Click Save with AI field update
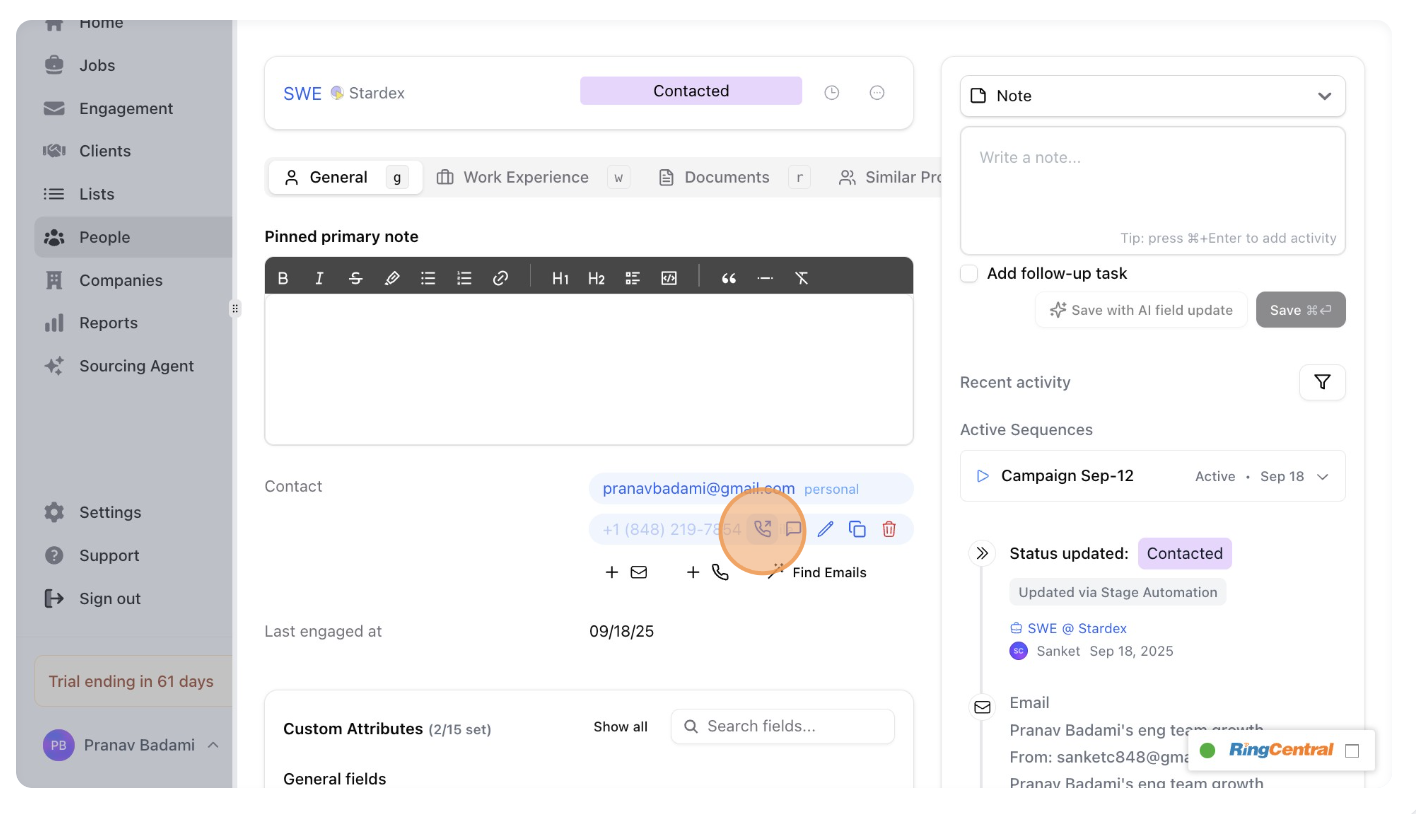1416x814 pixels. tap(1141, 310)
